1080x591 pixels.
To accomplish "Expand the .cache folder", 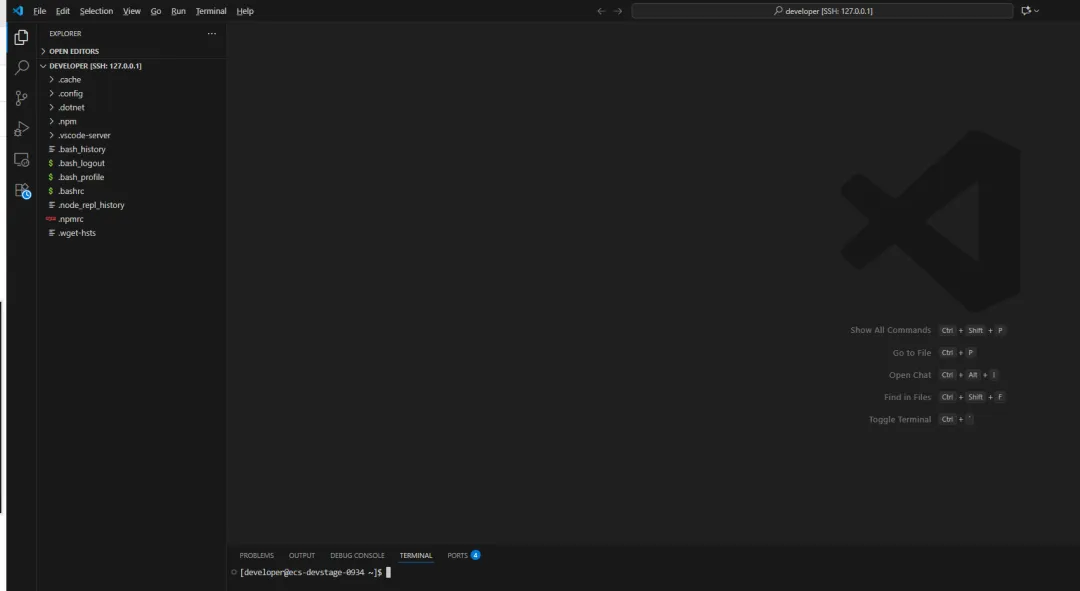I will (132, 79).
